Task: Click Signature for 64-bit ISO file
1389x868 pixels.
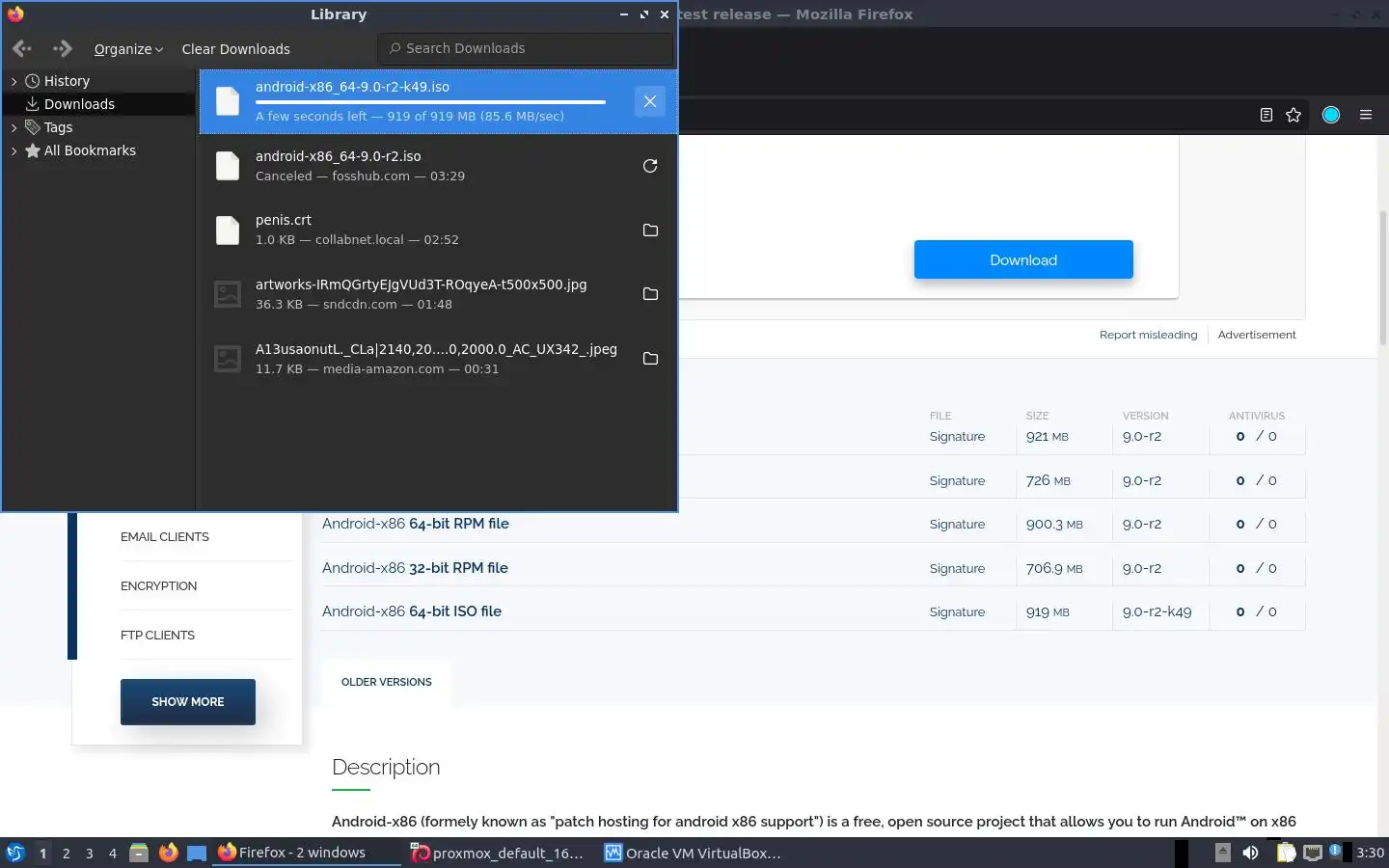Action: [x=957, y=612]
